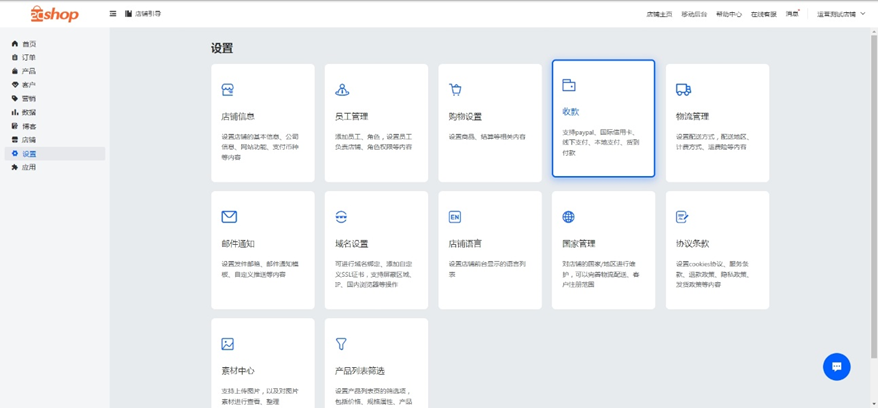Open the 素材中心 image icon
Viewport: 878px width, 408px height.
pyautogui.click(x=228, y=344)
